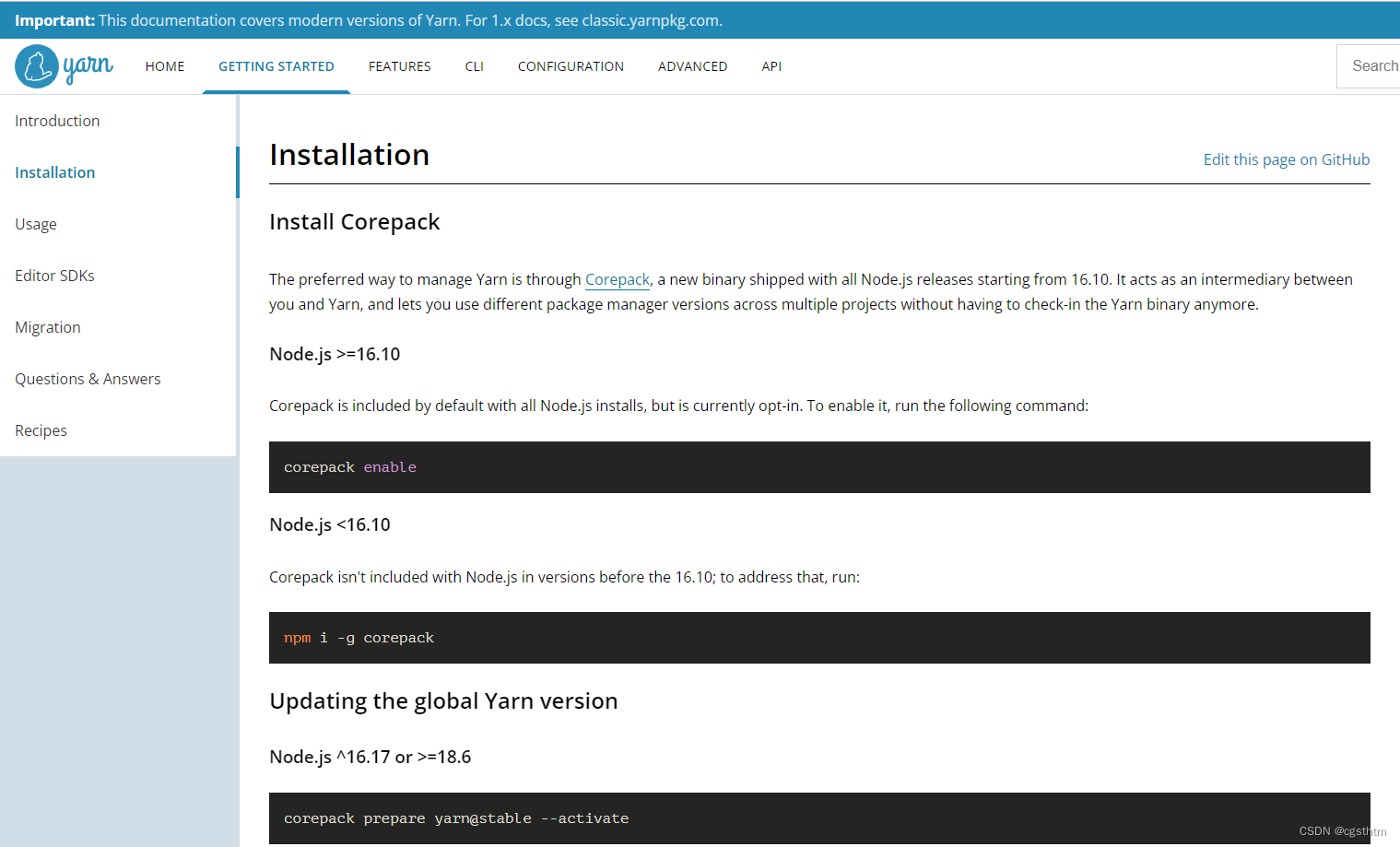
Task: Click the 'Node.js >=16.10' subheading
Action: tap(335, 354)
